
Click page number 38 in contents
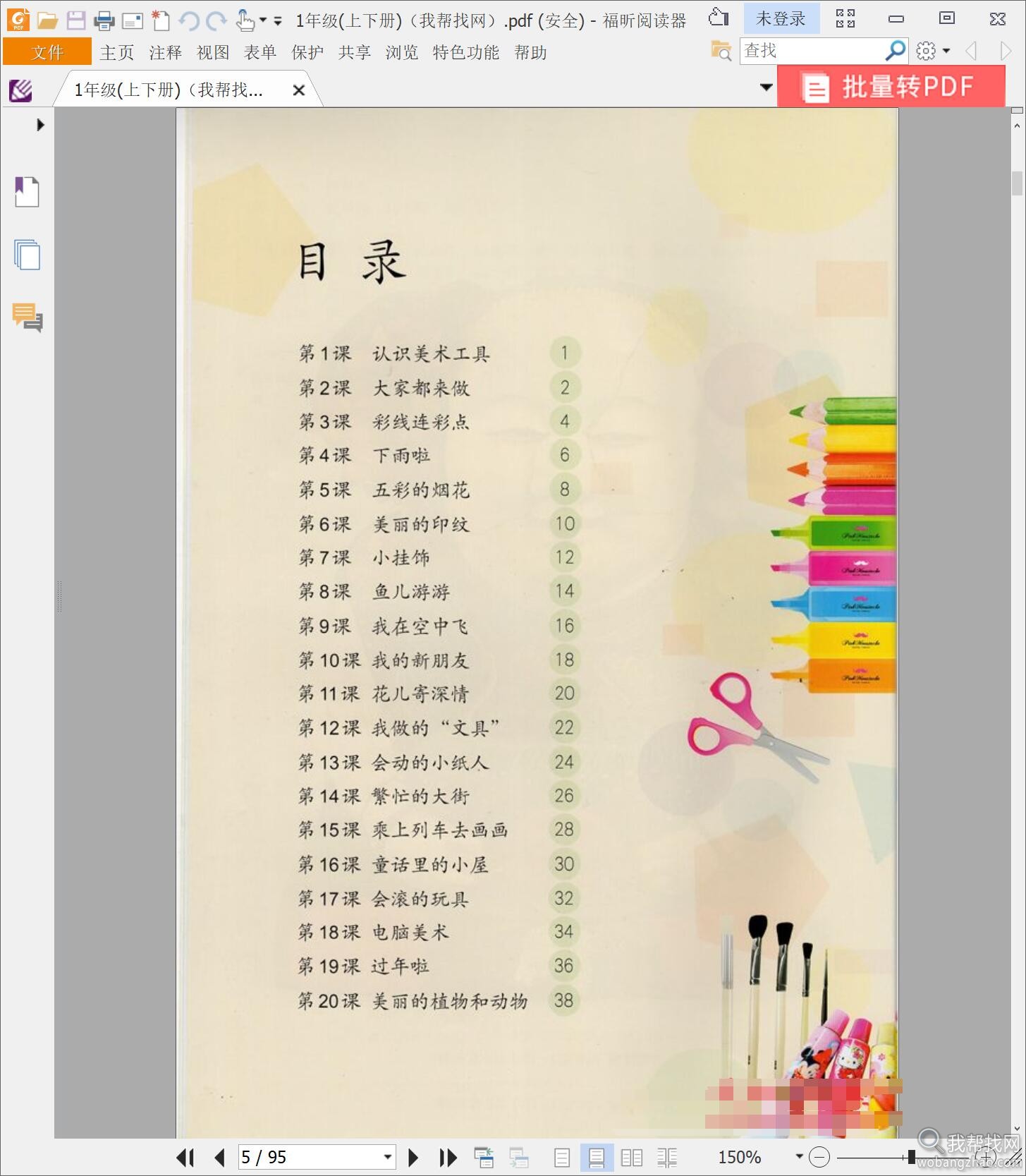click(564, 1000)
